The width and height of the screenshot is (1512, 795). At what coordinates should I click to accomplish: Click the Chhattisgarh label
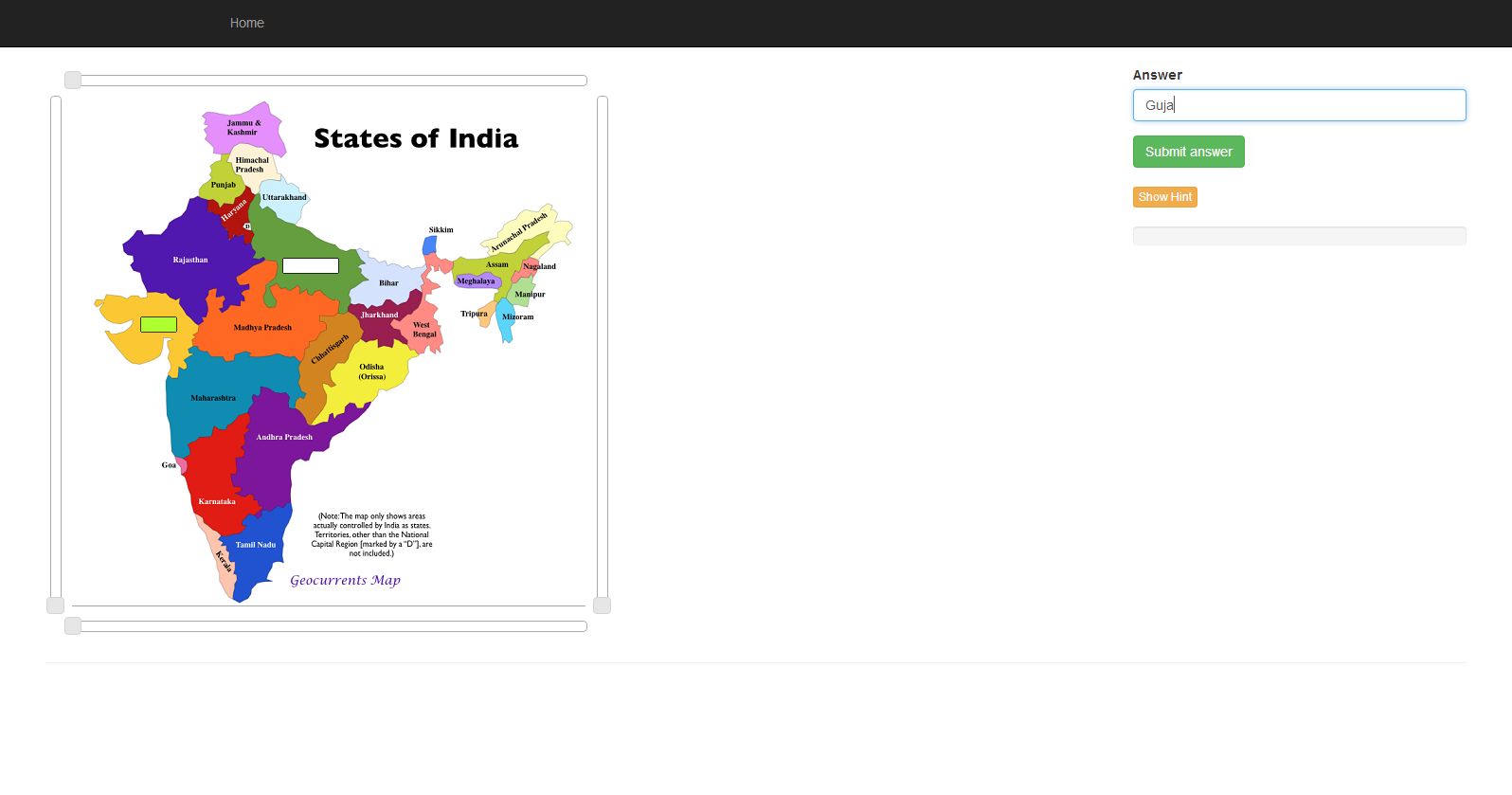tap(330, 349)
